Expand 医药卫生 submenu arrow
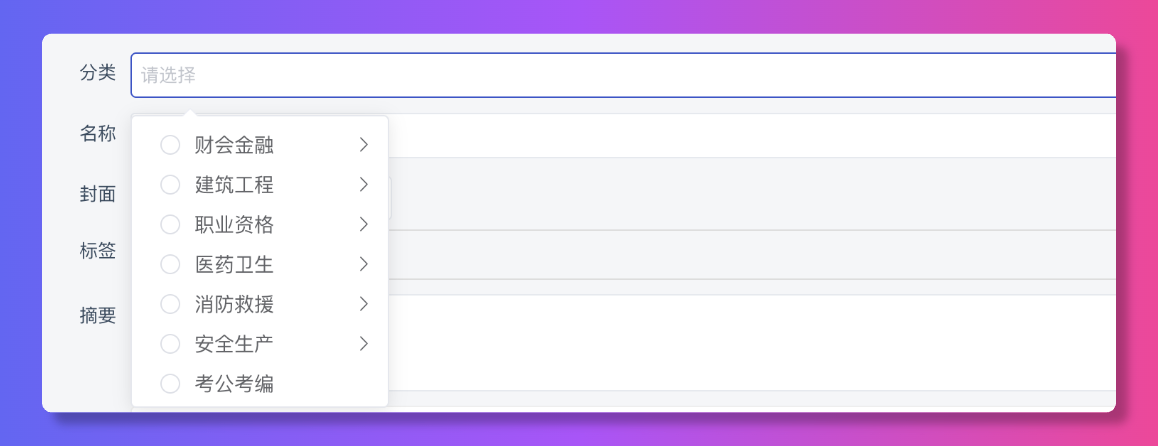Image resolution: width=1158 pixels, height=446 pixels. click(364, 265)
